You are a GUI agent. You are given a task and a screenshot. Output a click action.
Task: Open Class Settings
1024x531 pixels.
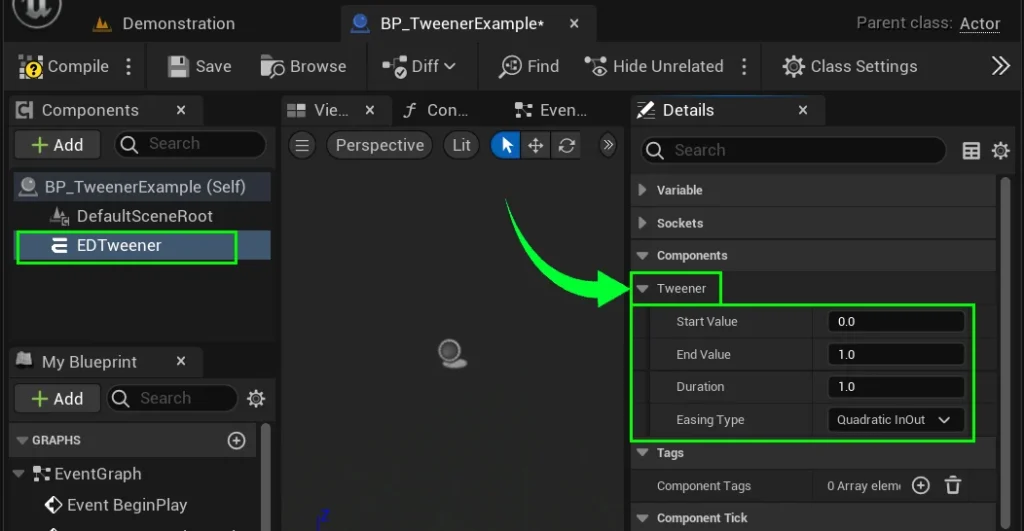click(x=849, y=67)
